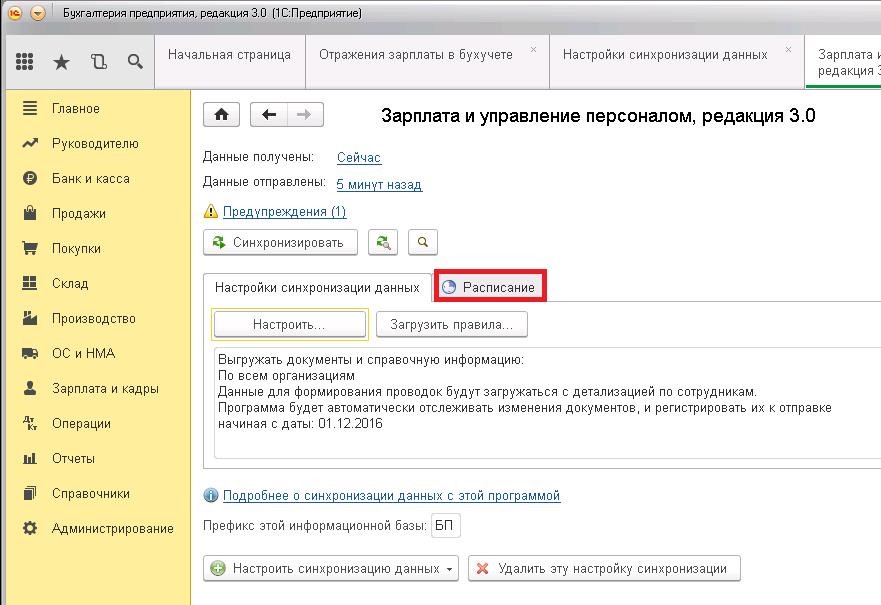Open the Руководителю section

(95, 144)
